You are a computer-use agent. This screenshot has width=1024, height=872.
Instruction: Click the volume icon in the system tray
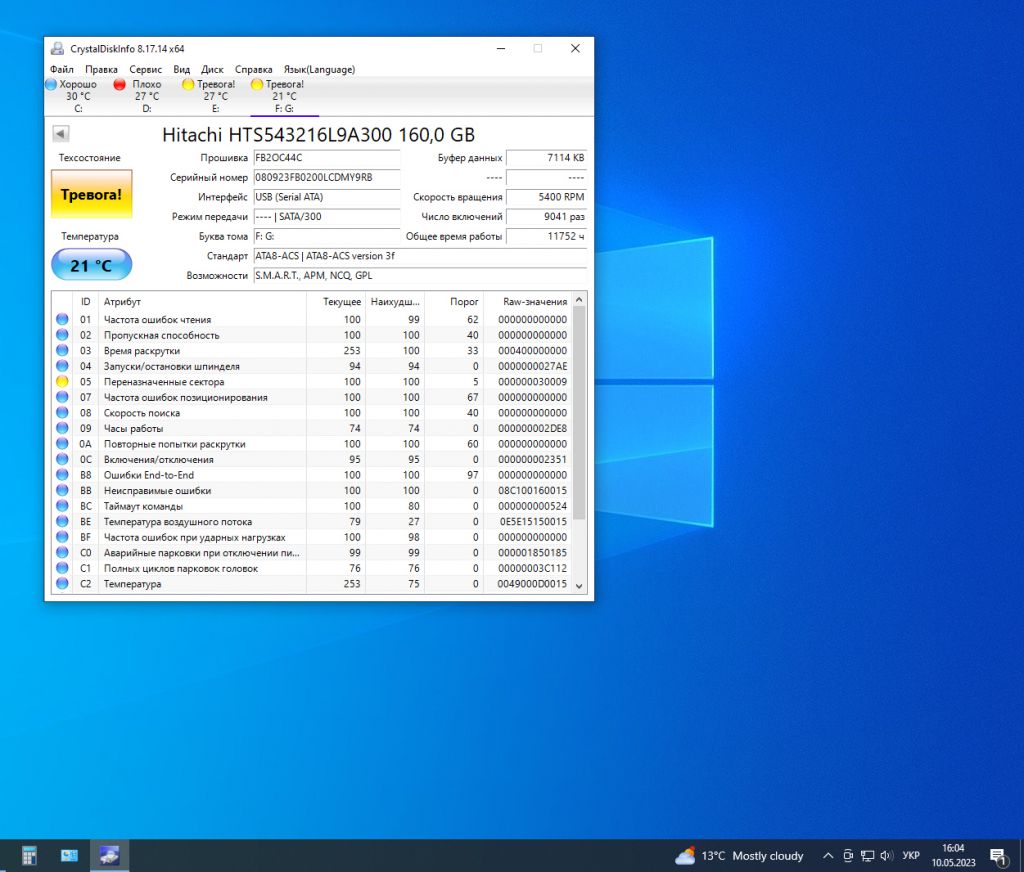[886, 856]
